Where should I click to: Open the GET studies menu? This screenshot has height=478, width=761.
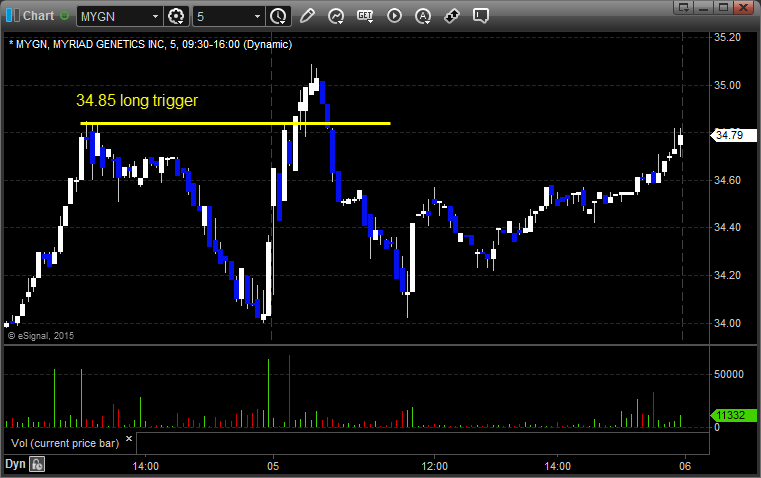click(365, 16)
